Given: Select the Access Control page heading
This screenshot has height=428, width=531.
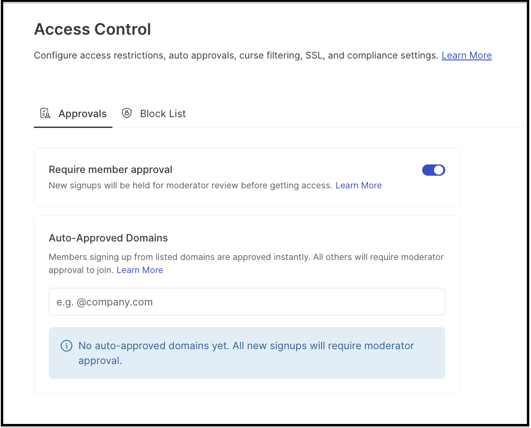Looking at the screenshot, I should click(x=92, y=29).
